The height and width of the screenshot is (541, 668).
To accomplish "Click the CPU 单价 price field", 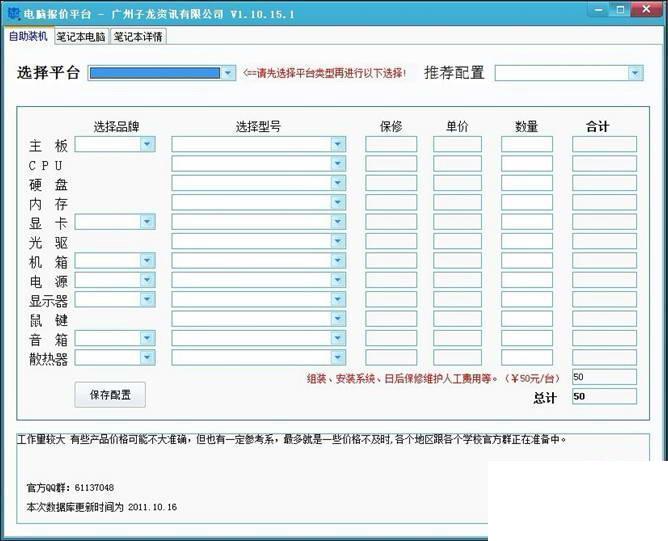I will [457, 164].
